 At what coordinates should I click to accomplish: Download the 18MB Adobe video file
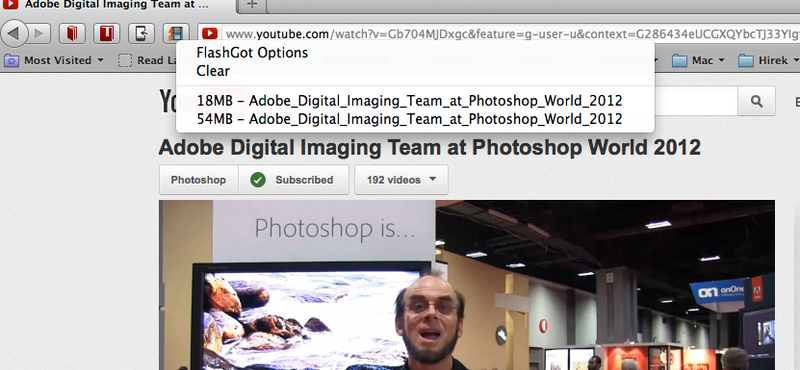coord(409,101)
